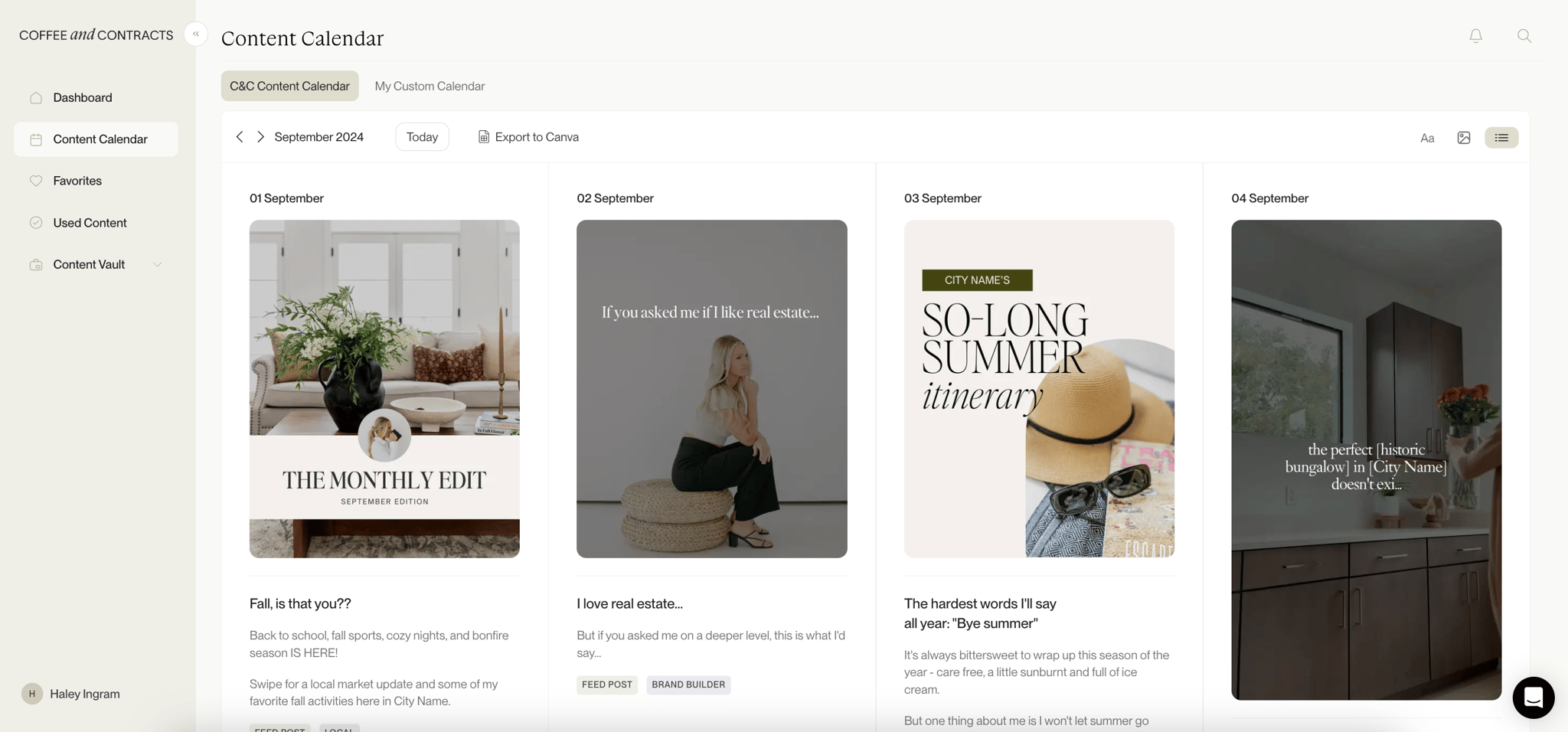Open the chat support bubble
This screenshot has width=1568, height=732.
(1533, 698)
